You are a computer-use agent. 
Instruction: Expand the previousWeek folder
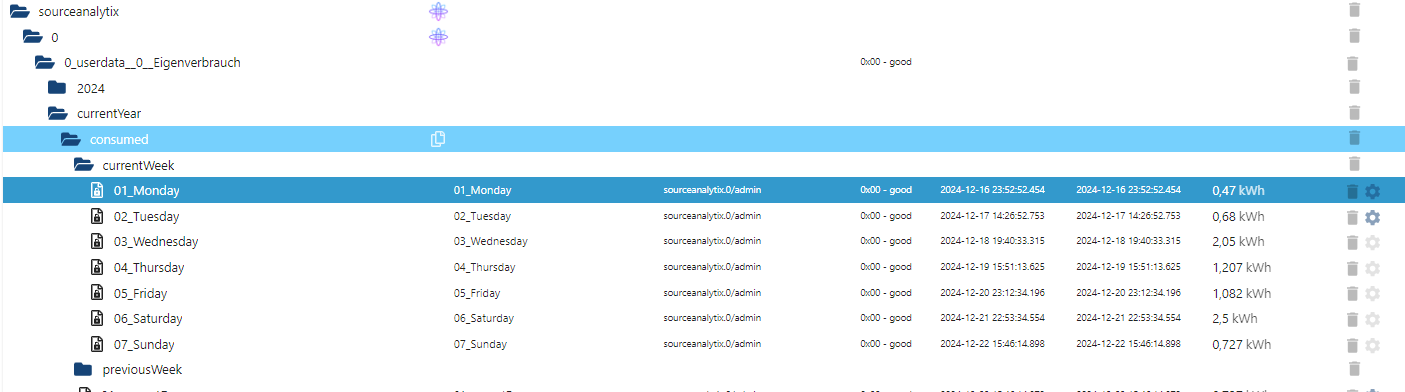[83, 370]
